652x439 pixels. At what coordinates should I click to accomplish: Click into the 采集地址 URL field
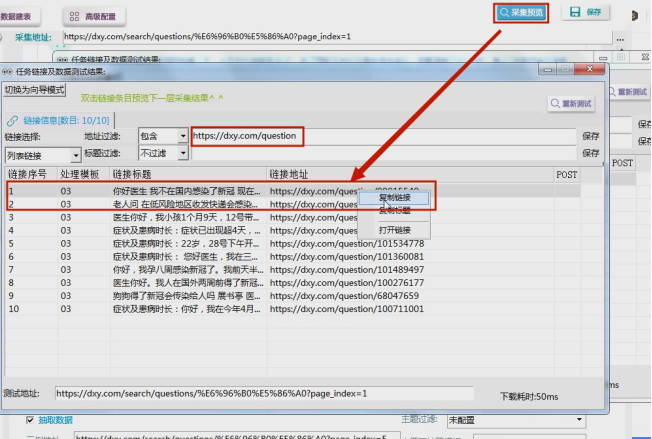pyautogui.click(x=337, y=37)
